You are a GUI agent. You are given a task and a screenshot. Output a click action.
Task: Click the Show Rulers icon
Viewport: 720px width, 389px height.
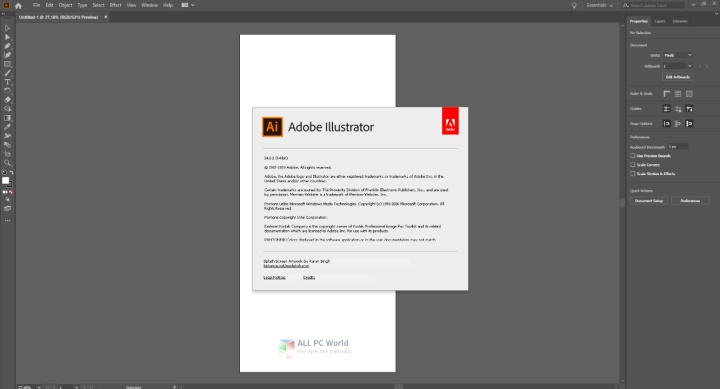pyautogui.click(x=666, y=94)
